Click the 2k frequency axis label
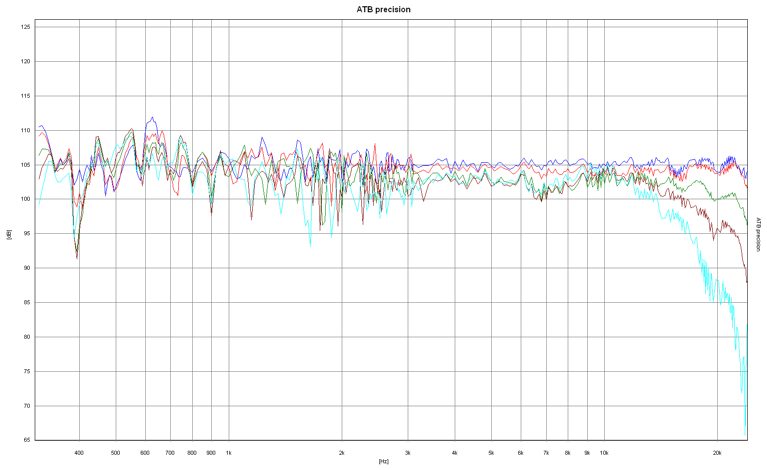Image resolution: width=767 pixels, height=470 pixels. click(341, 453)
